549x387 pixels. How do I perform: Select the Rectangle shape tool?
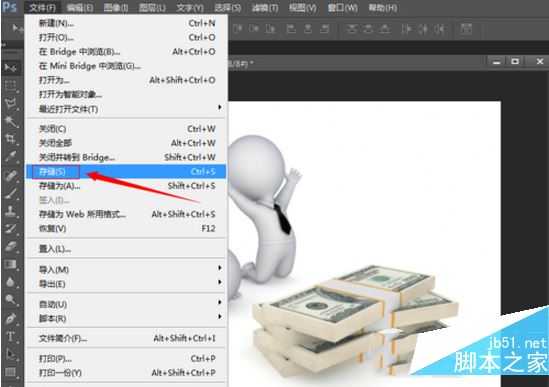tap(11, 372)
